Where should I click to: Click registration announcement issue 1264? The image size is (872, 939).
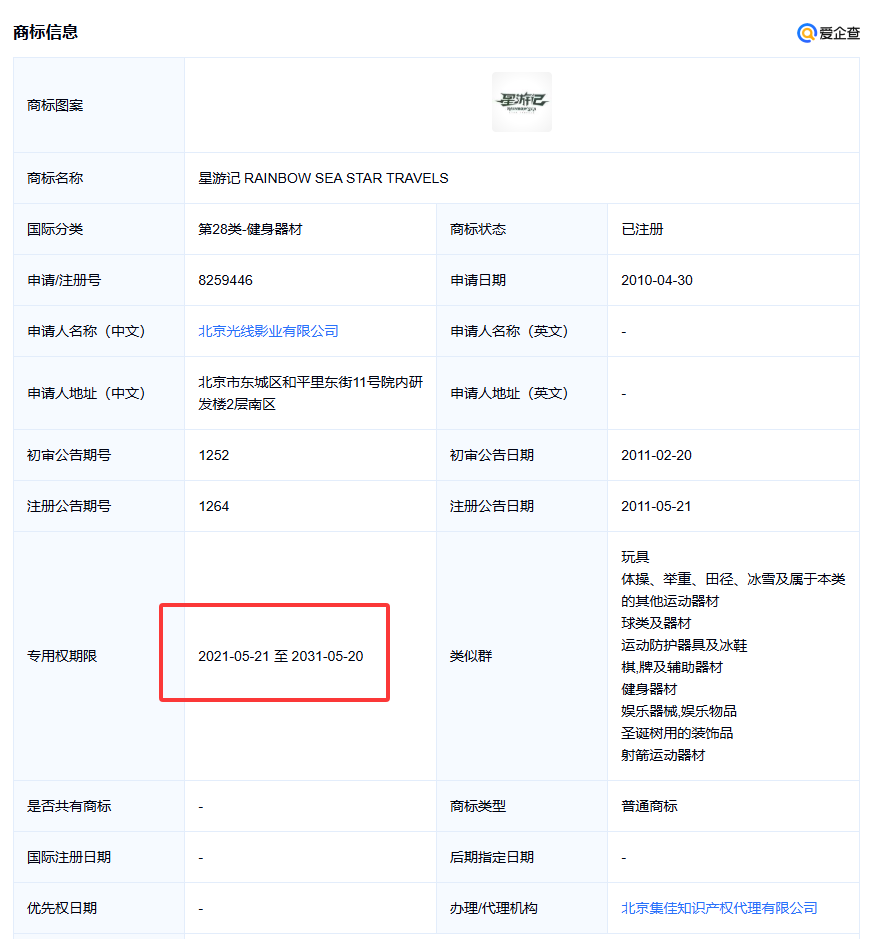214,506
